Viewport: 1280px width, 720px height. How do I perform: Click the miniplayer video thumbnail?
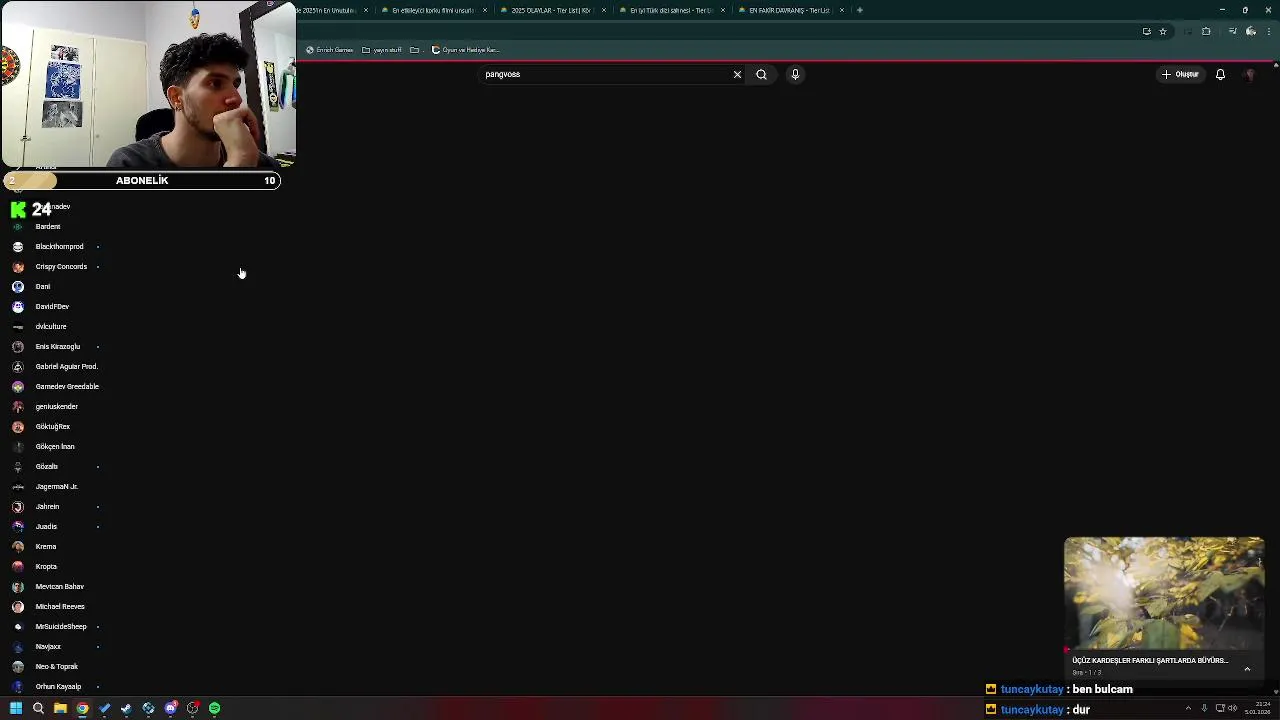pos(1164,593)
